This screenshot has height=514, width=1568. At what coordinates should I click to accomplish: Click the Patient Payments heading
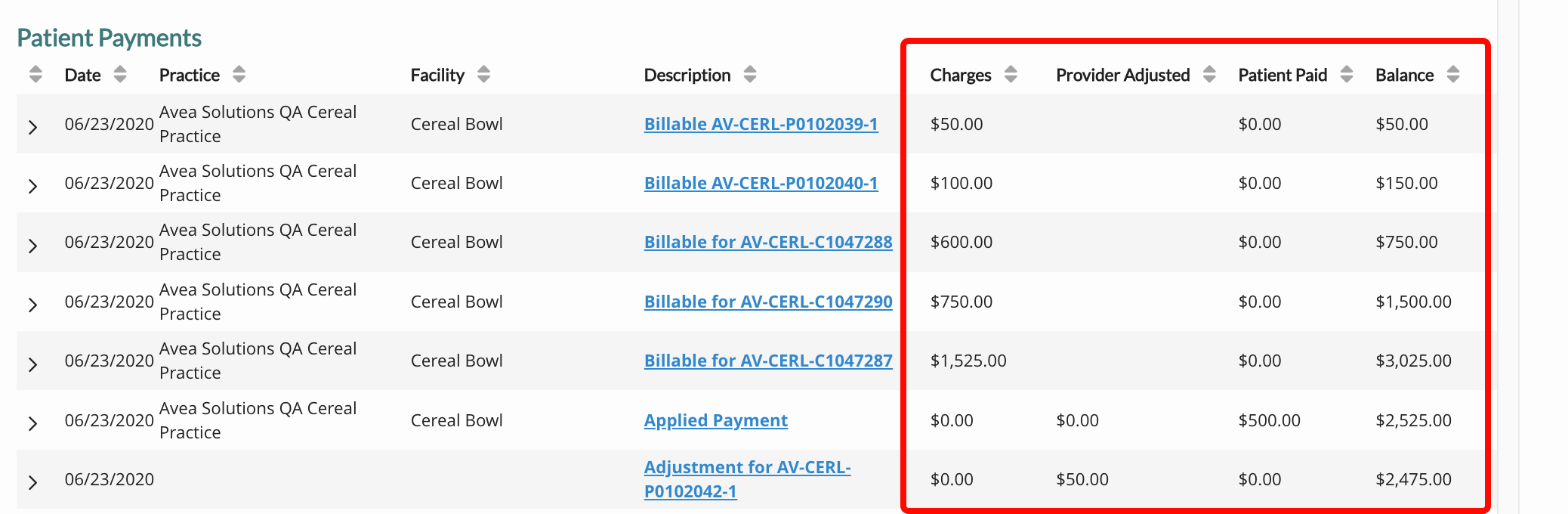coord(109,38)
